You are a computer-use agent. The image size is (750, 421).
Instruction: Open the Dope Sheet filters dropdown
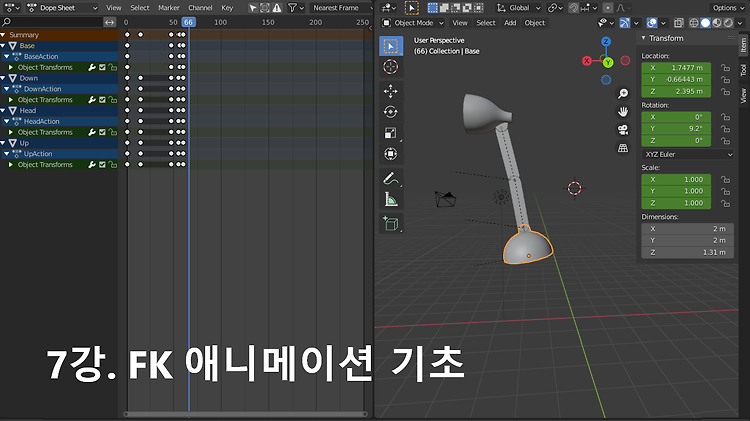tap(296, 8)
